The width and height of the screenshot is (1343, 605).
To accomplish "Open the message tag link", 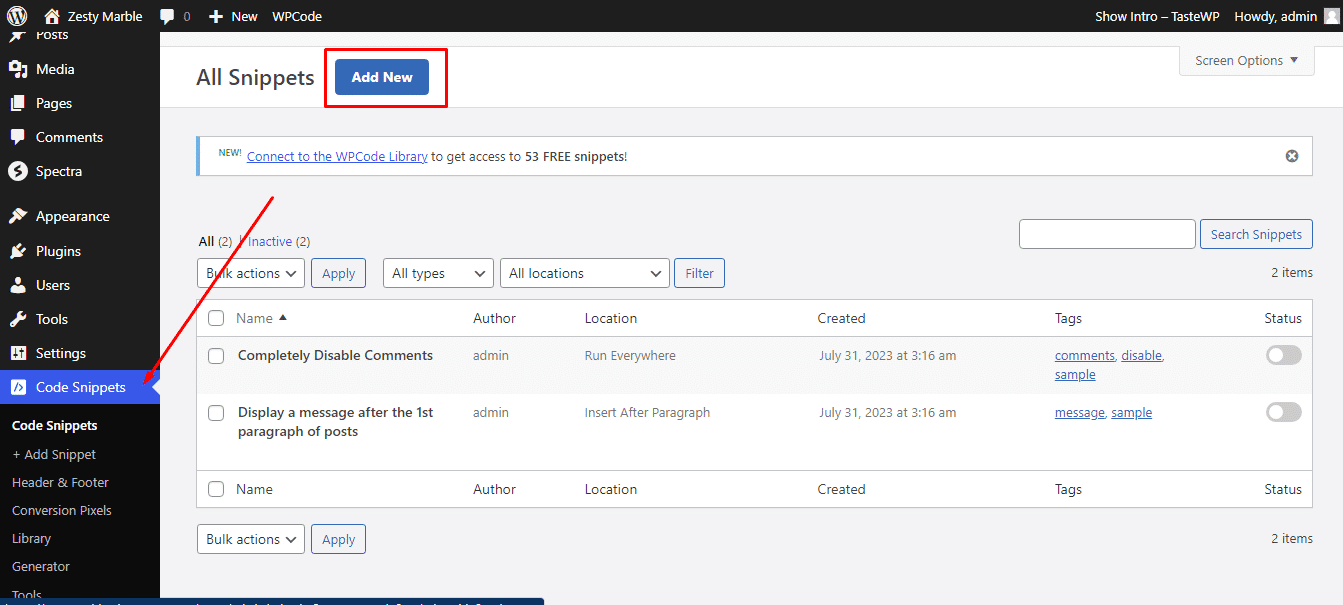I will tap(1079, 412).
